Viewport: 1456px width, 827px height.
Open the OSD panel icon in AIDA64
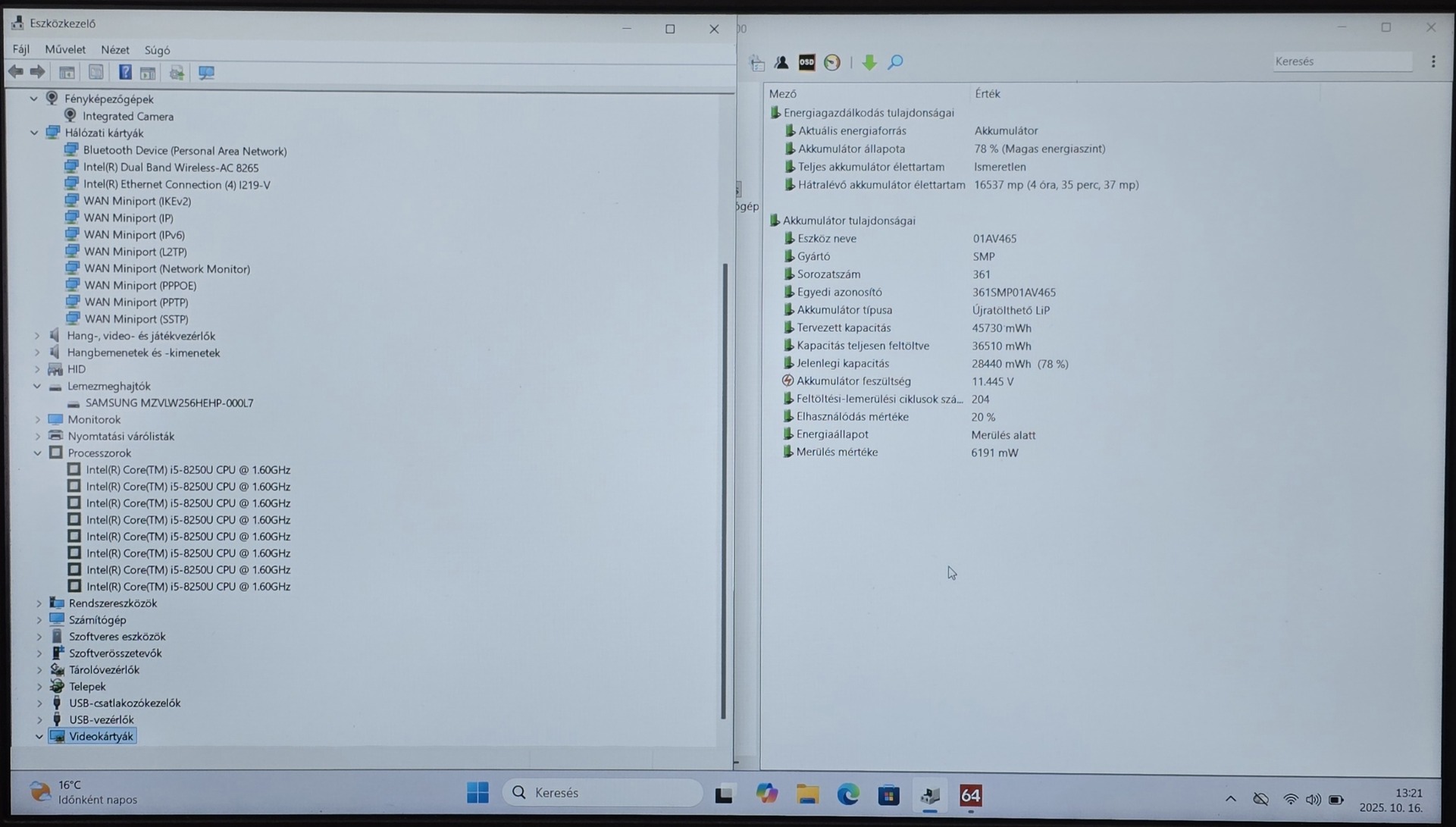click(x=806, y=62)
